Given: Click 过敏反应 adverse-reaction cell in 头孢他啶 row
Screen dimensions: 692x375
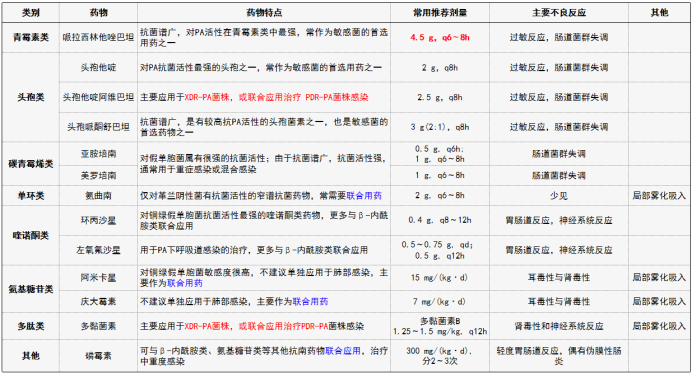Looking at the screenshot, I should click(x=559, y=68).
